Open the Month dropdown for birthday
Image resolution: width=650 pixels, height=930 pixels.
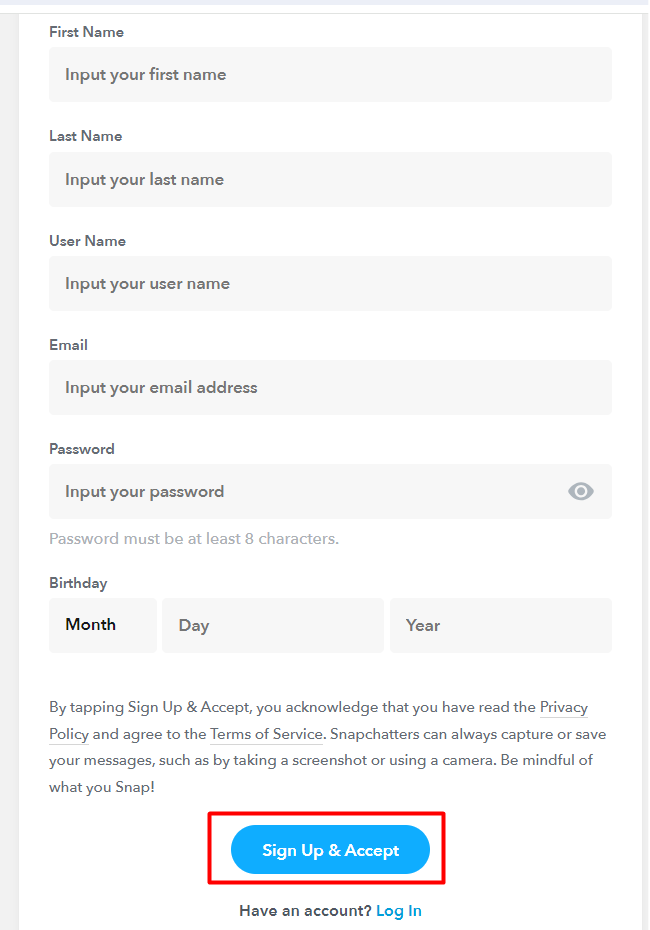[x=103, y=625]
